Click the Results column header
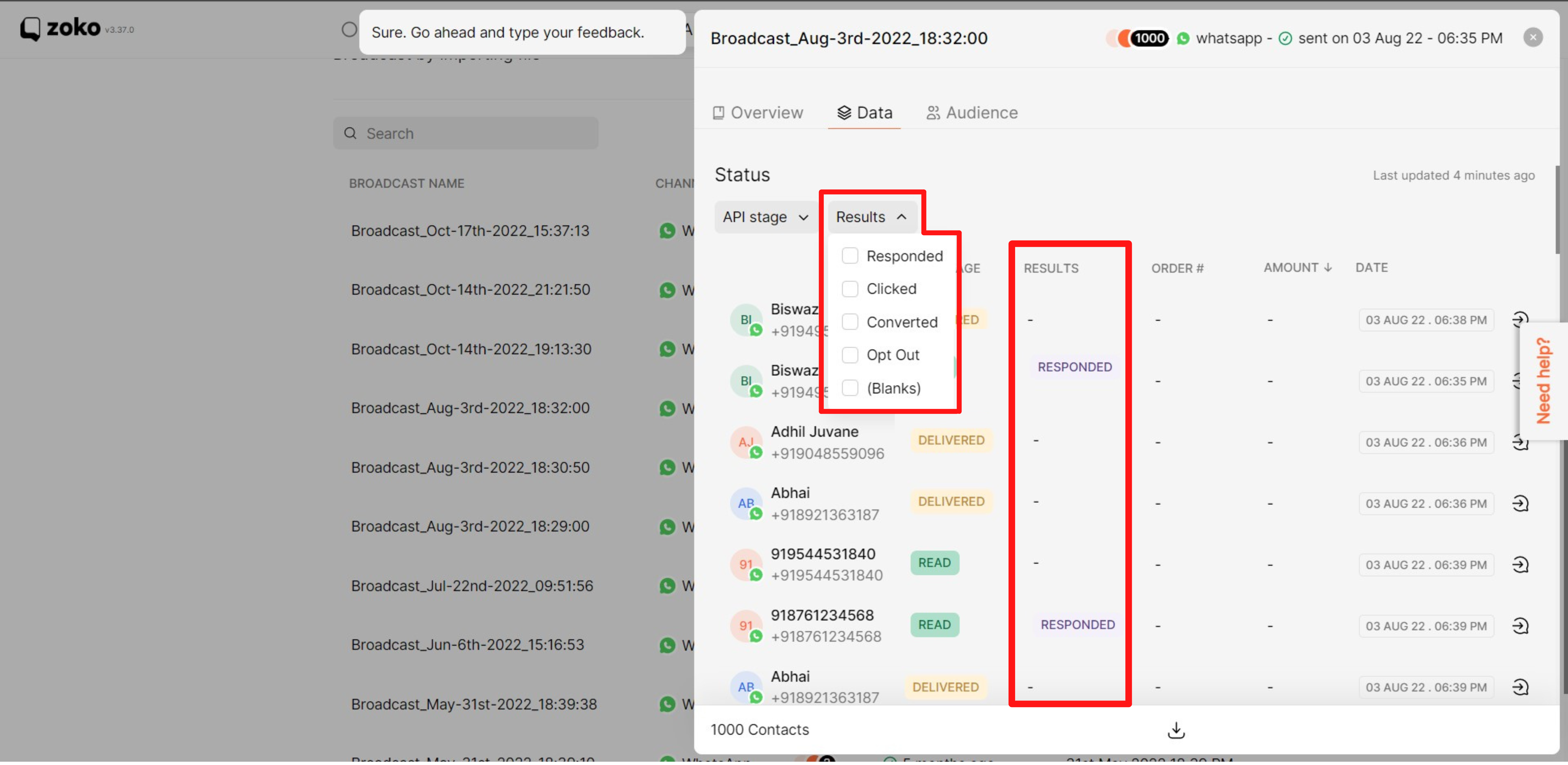Image resolution: width=1568 pixels, height=765 pixels. click(x=1051, y=268)
